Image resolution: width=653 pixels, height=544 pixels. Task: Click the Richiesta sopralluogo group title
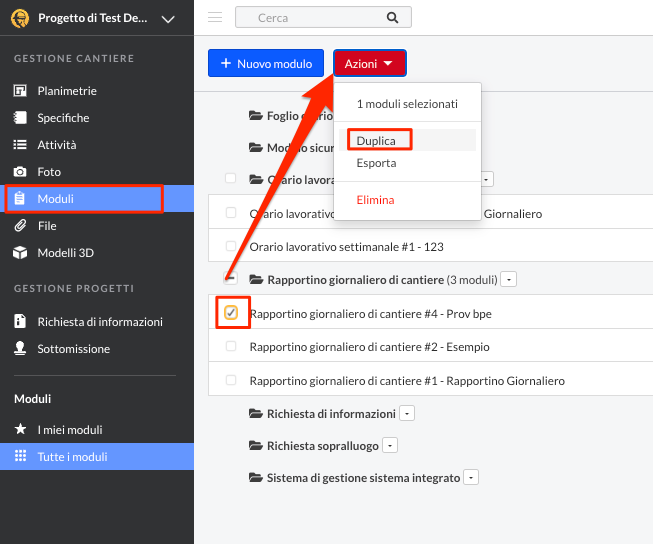click(x=323, y=446)
